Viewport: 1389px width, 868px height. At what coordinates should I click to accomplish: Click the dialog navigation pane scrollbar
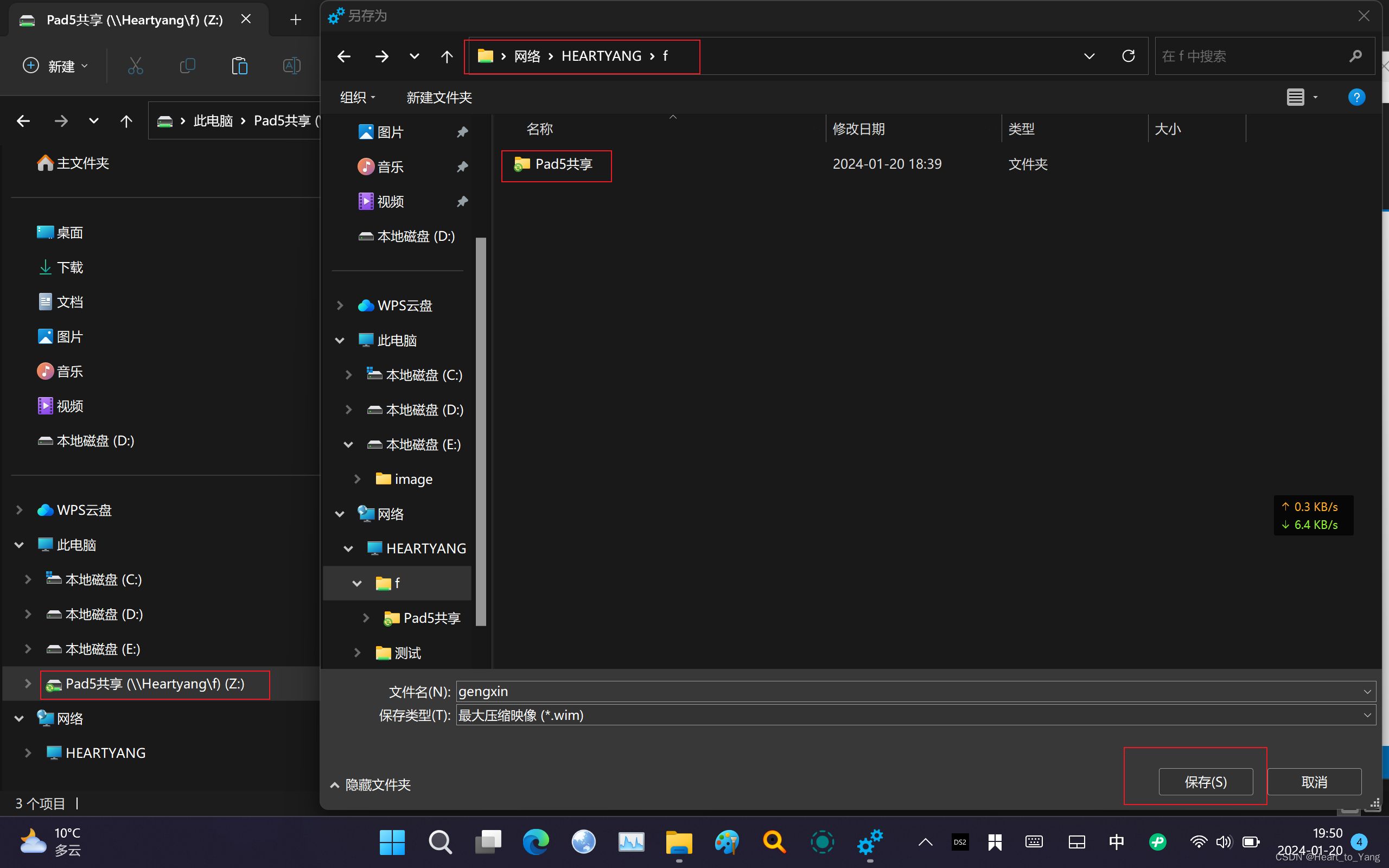[x=481, y=432]
